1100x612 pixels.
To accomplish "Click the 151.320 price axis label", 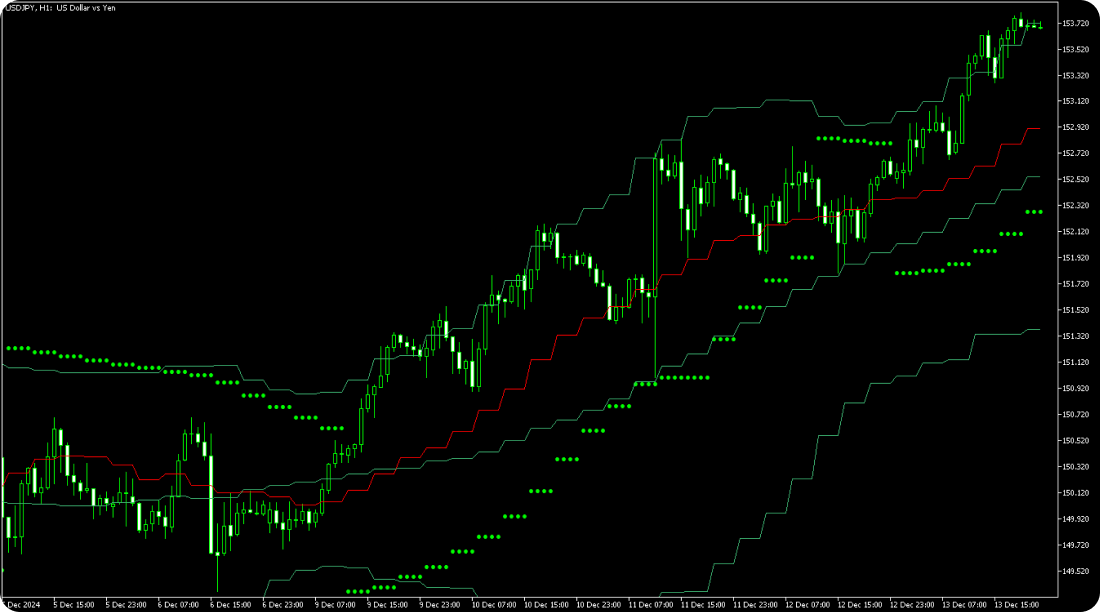I will 1075,336.
